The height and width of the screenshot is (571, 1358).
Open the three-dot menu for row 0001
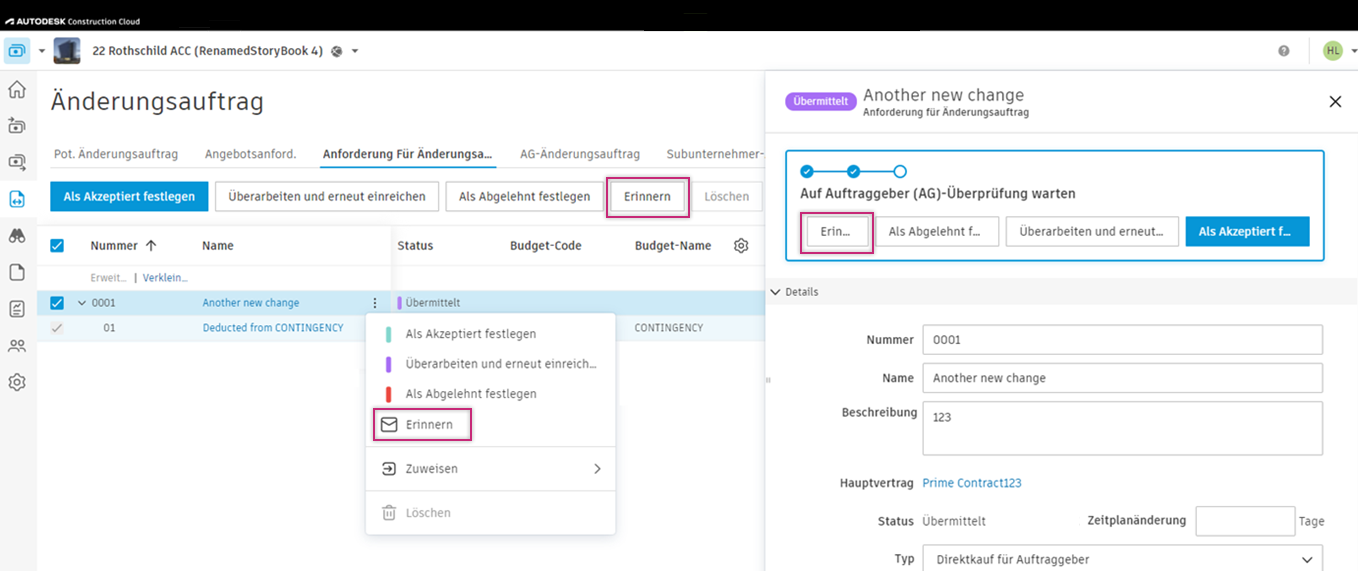(x=375, y=303)
